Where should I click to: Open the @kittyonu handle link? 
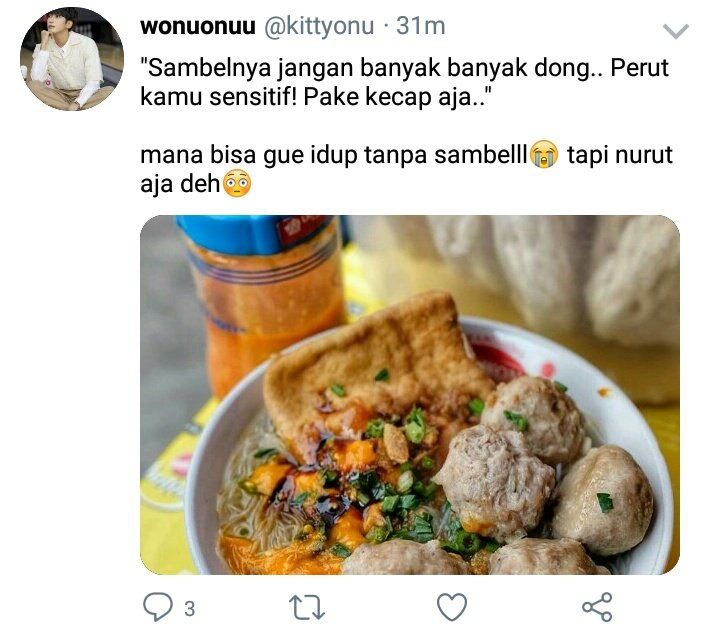click(x=319, y=26)
